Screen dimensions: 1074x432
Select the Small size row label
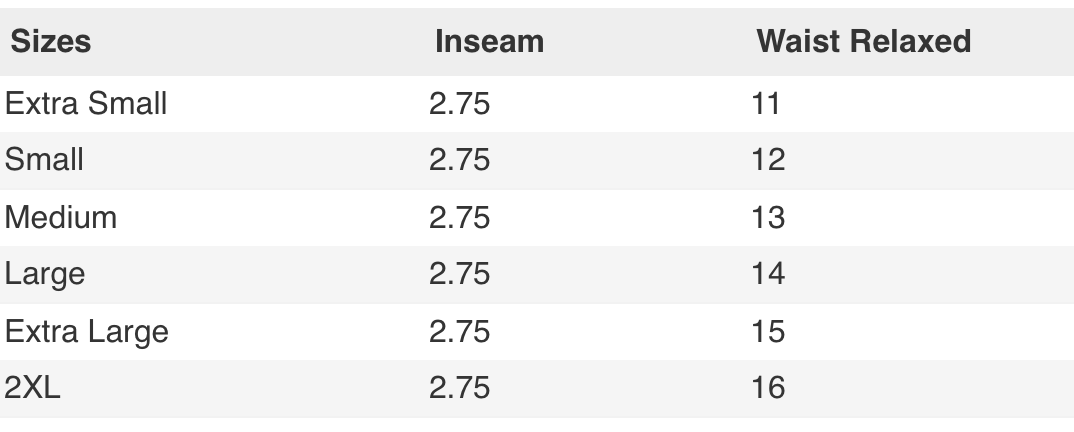pos(44,159)
